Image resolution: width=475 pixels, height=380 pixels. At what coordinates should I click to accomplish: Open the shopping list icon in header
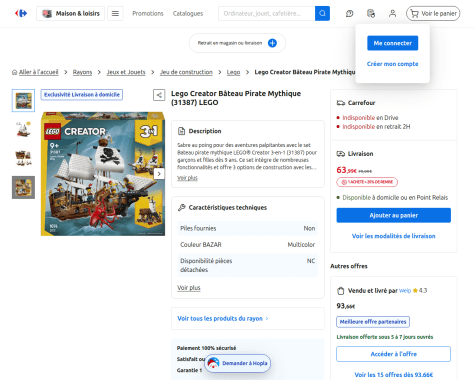click(x=371, y=13)
